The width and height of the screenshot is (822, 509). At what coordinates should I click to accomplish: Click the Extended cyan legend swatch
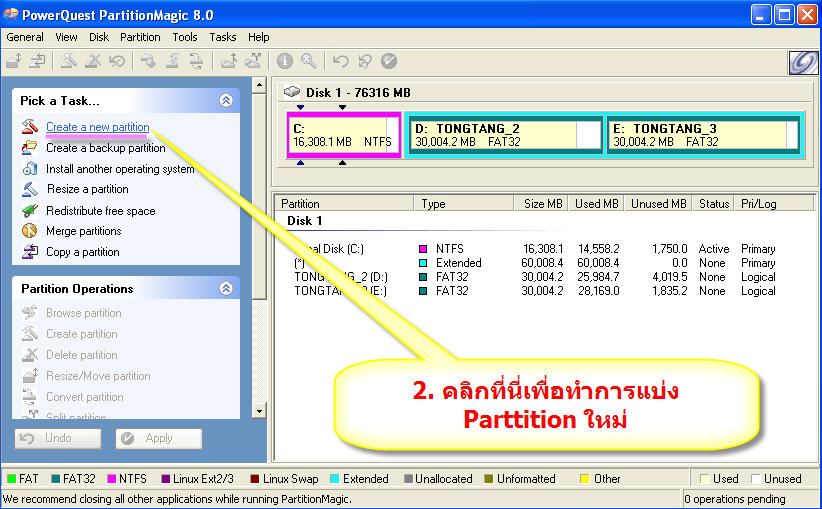[334, 479]
